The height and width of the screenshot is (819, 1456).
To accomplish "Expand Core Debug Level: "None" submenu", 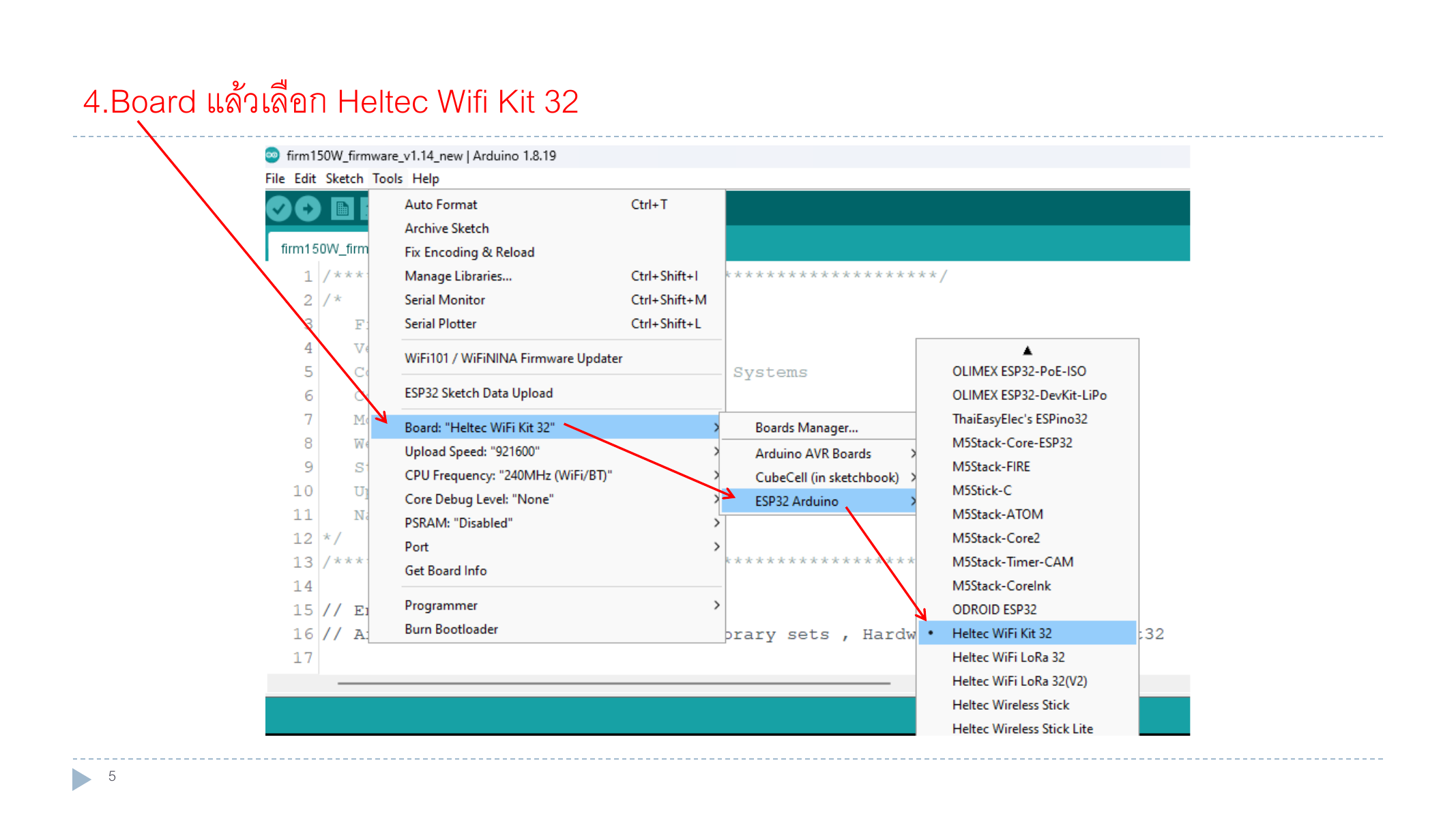I will pyautogui.click(x=547, y=500).
